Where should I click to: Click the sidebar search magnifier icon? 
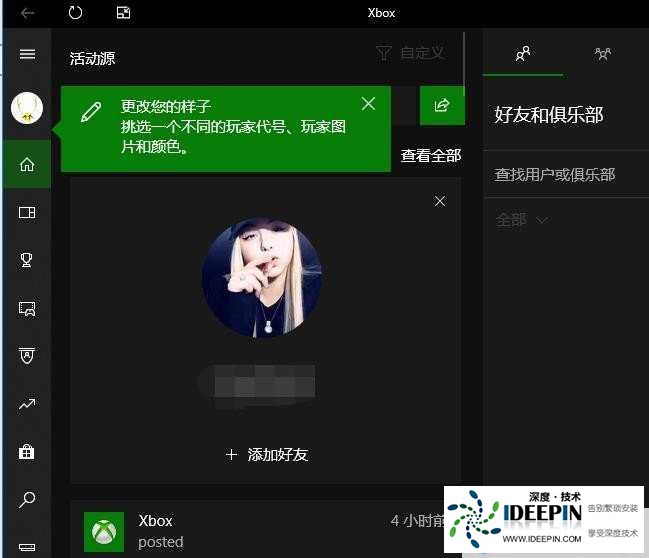pyautogui.click(x=27, y=500)
